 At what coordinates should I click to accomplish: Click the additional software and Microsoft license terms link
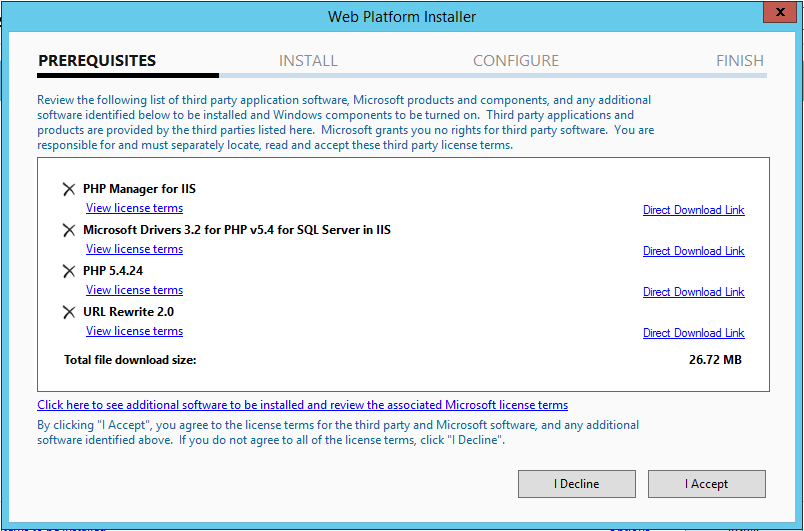(302, 405)
